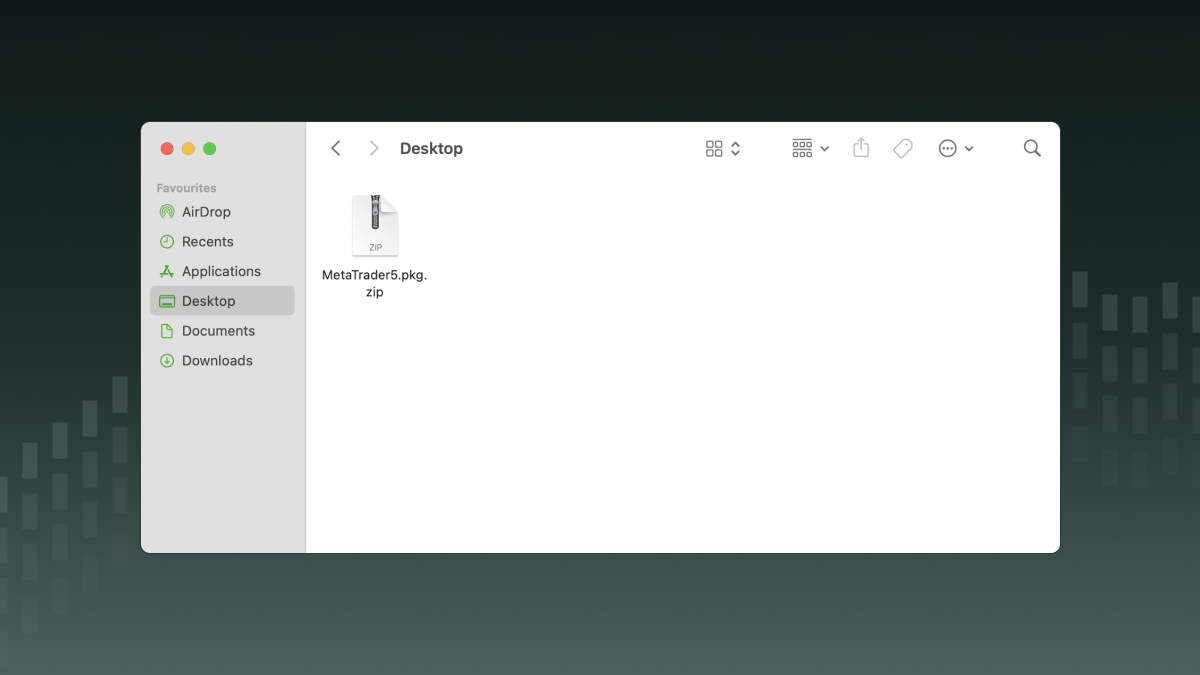Image resolution: width=1200 pixels, height=675 pixels.
Task: Click the Share icon in the toolbar
Action: pos(861,147)
